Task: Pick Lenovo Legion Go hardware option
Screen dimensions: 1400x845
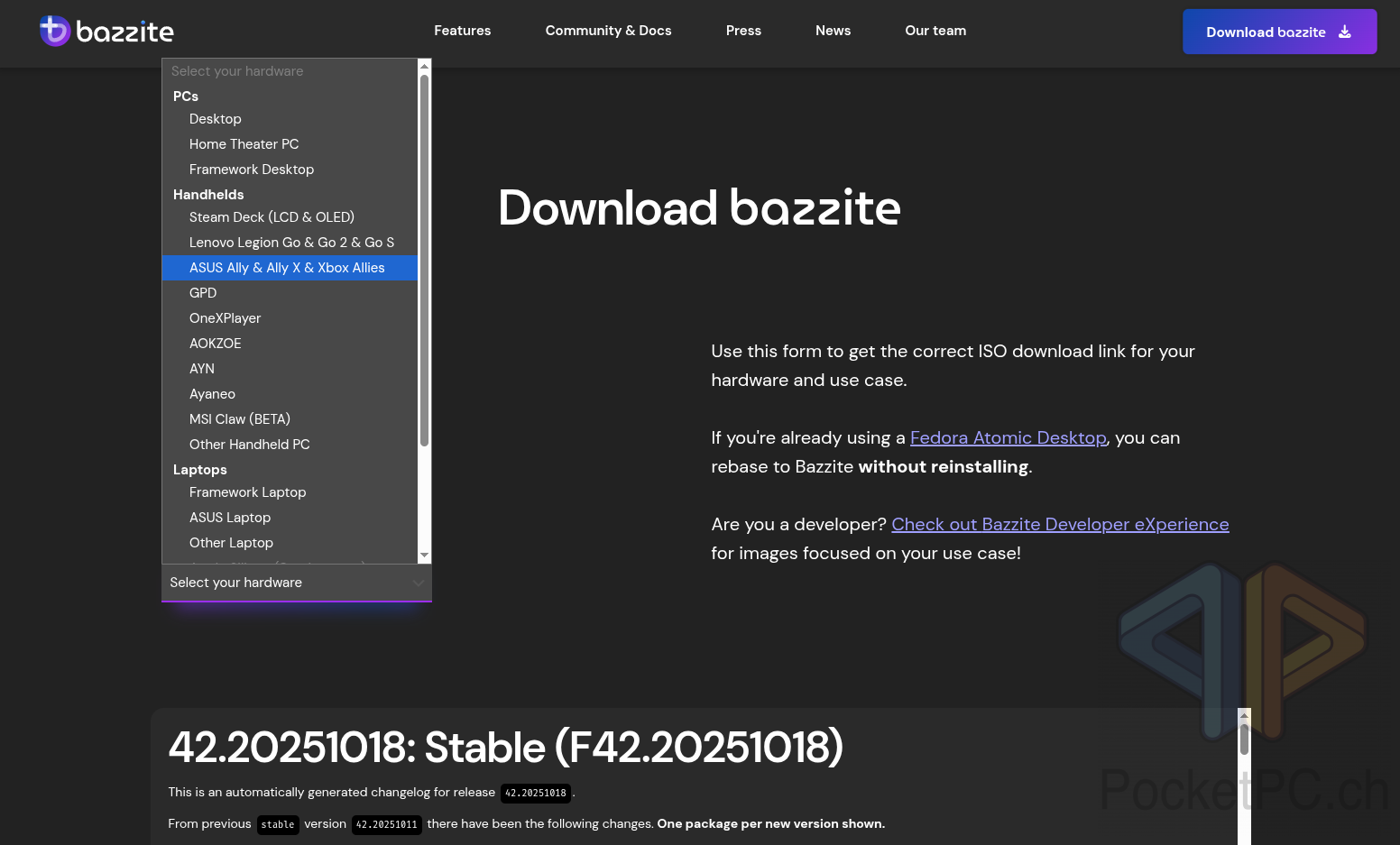Action: pos(291,243)
